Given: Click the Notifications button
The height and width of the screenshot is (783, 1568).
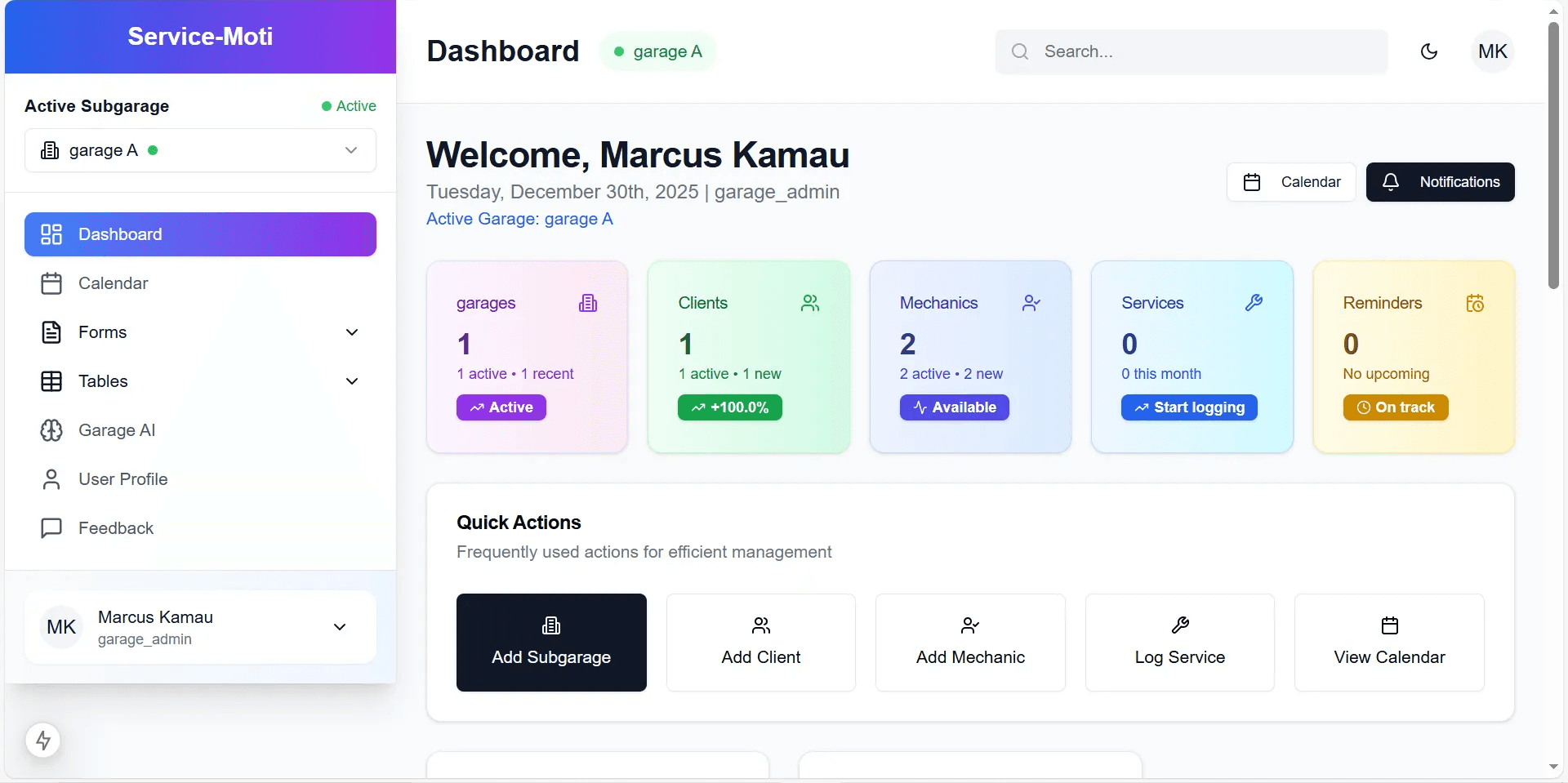Looking at the screenshot, I should pos(1440,182).
